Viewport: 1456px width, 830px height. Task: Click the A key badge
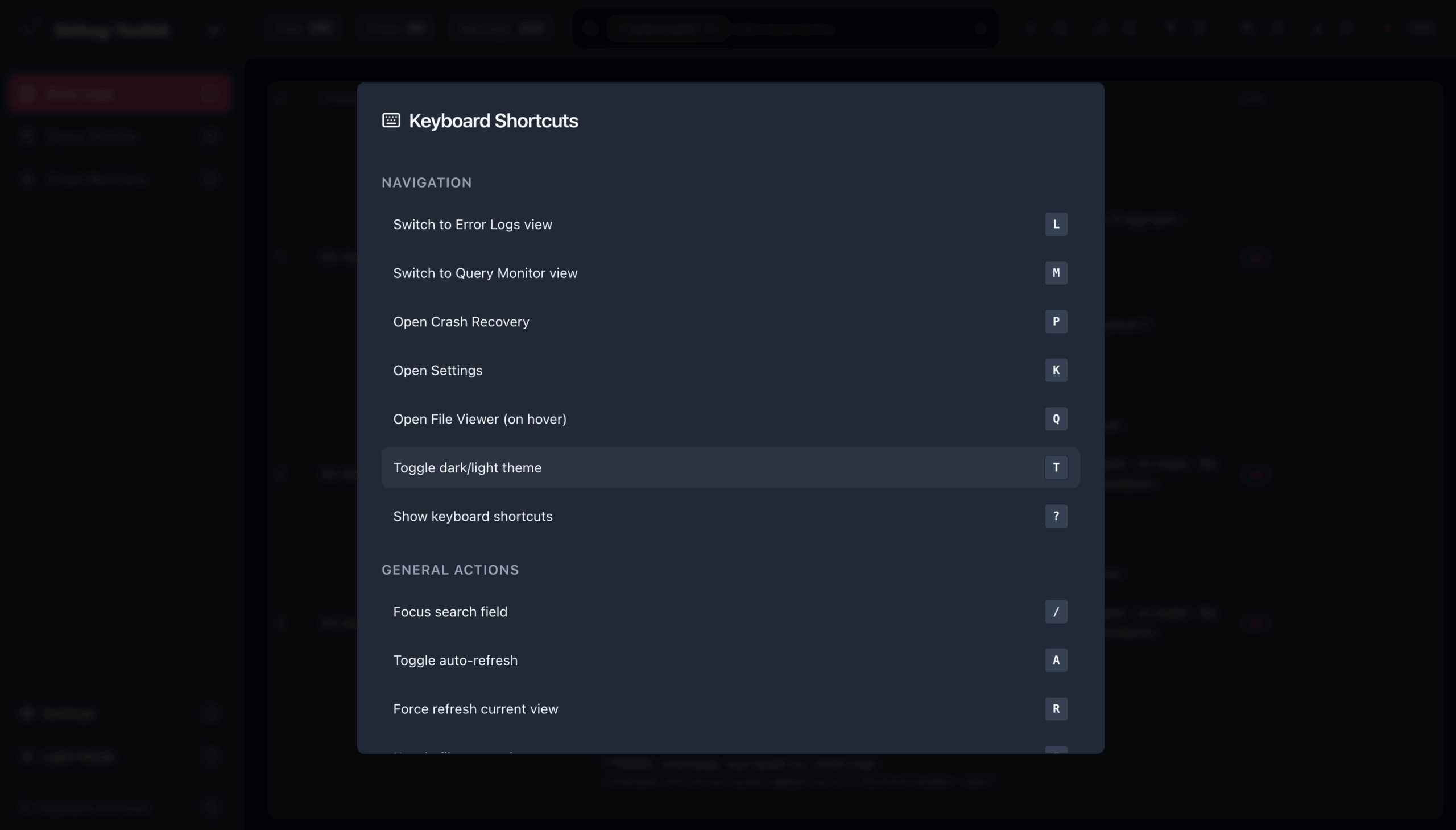point(1056,660)
